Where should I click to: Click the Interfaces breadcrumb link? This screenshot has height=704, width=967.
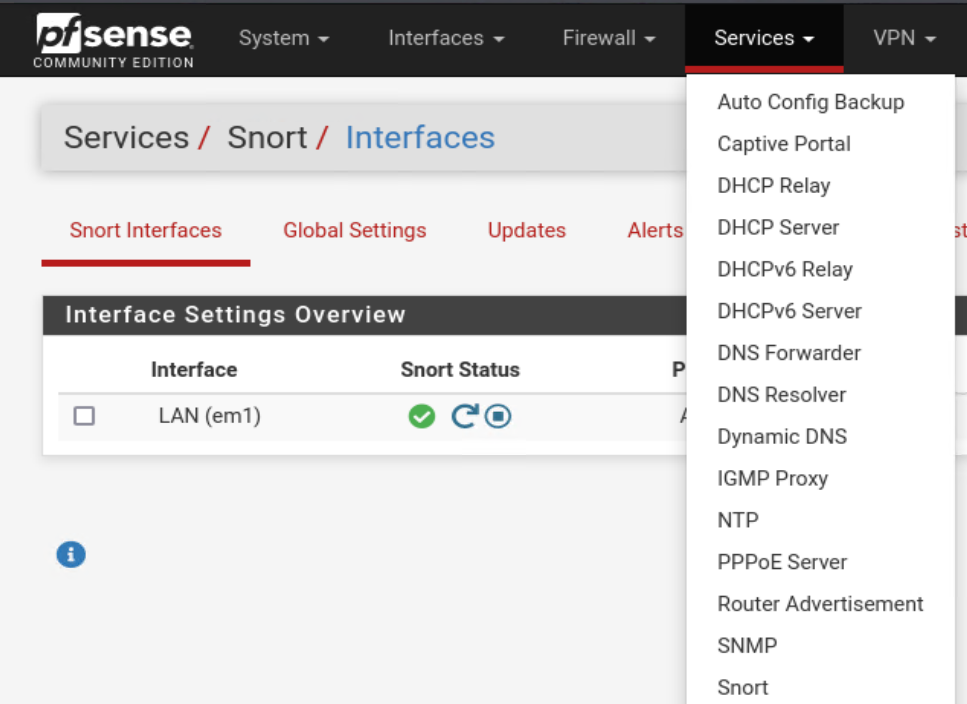[x=420, y=137]
